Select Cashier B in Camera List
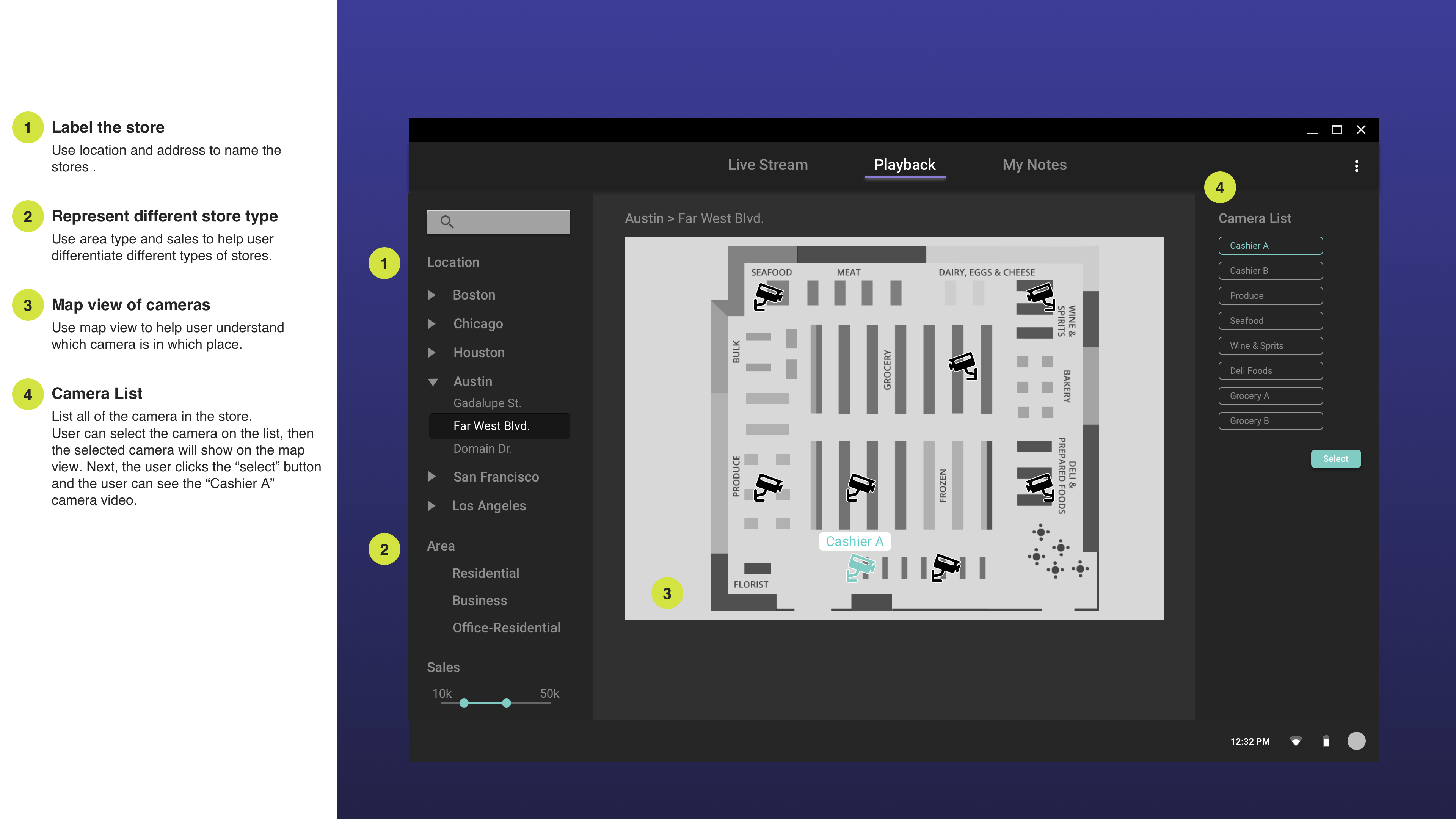Screen dimensions: 1456x819 point(1270,271)
